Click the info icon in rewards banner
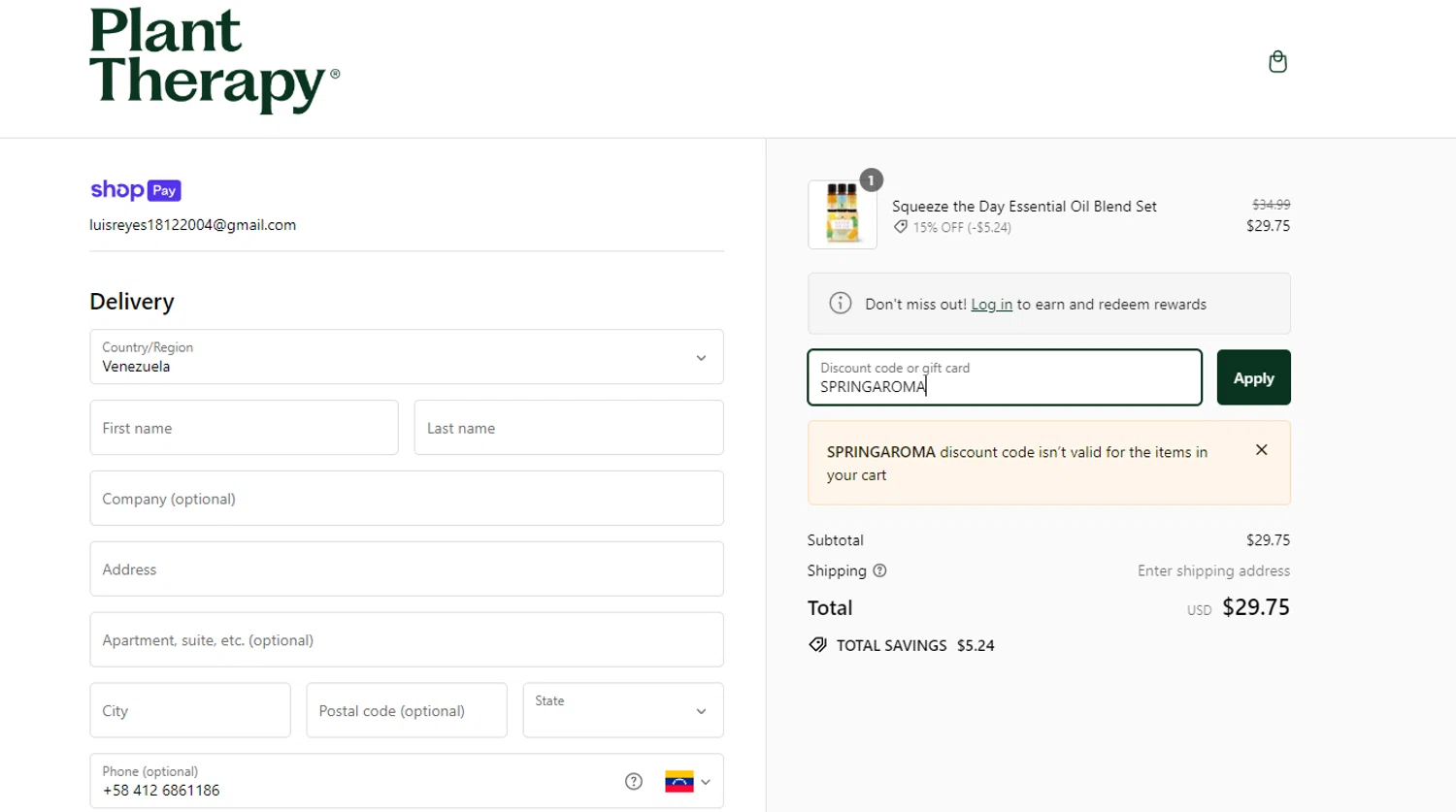 tap(841, 304)
